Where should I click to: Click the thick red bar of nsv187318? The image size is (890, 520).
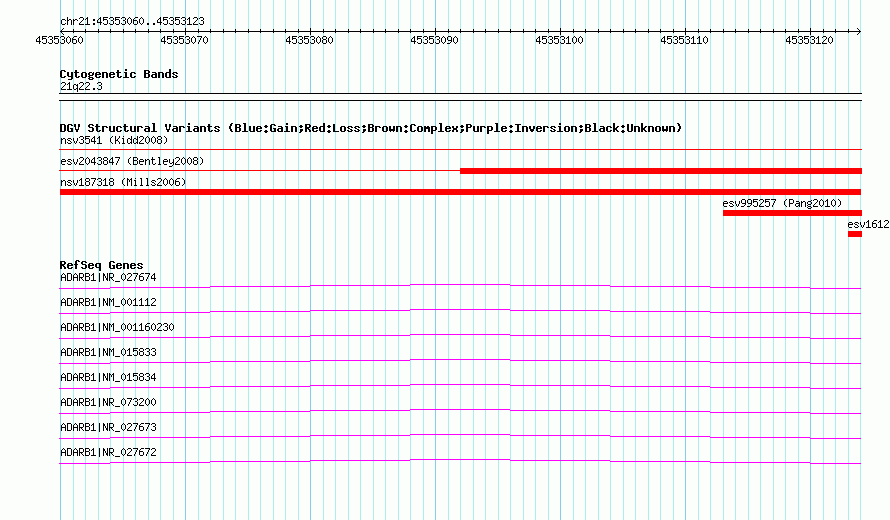[x=460, y=192]
